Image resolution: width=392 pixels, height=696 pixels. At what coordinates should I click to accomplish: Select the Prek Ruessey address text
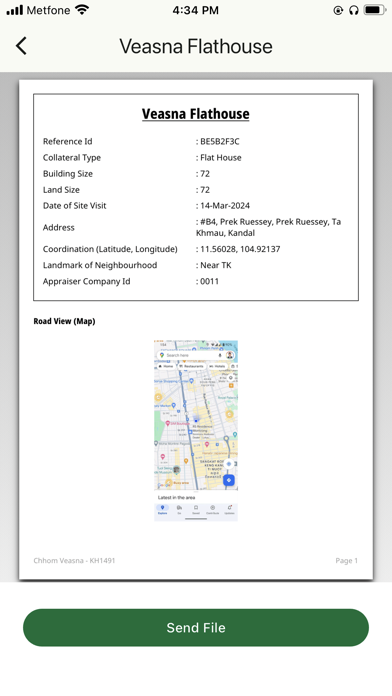[x=269, y=227]
